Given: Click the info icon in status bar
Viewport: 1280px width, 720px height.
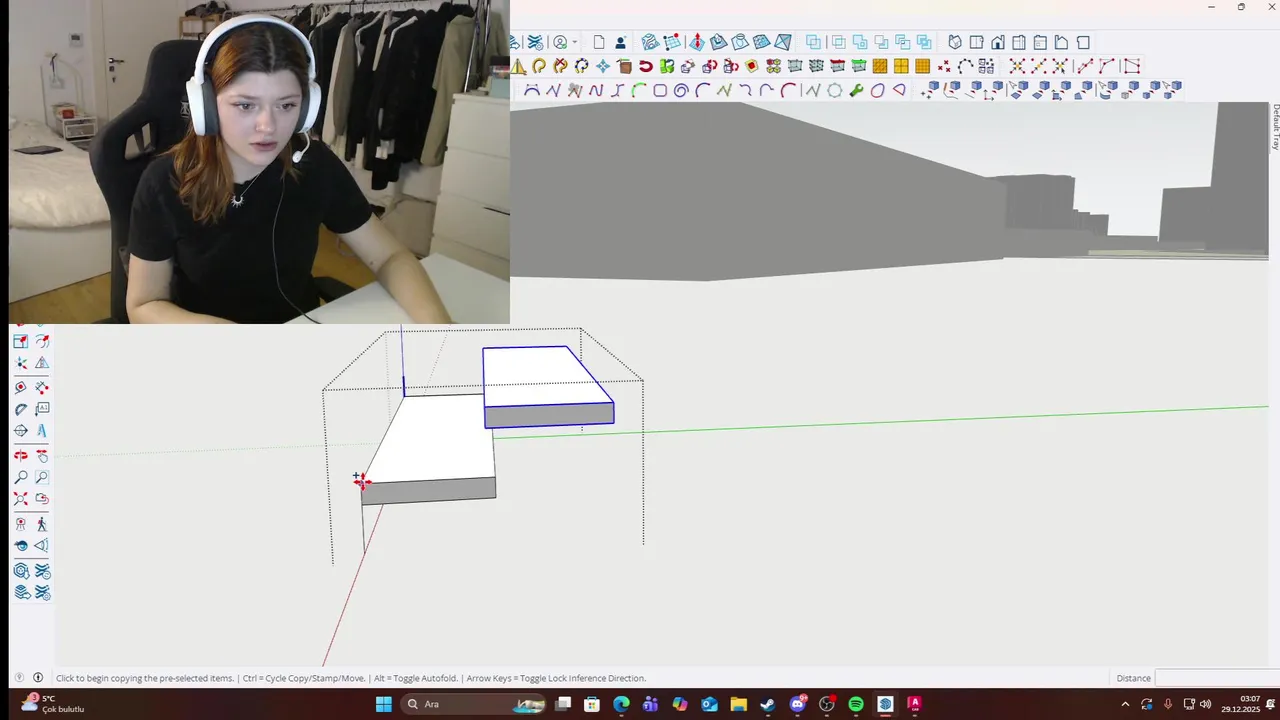Looking at the screenshot, I should 38,678.
